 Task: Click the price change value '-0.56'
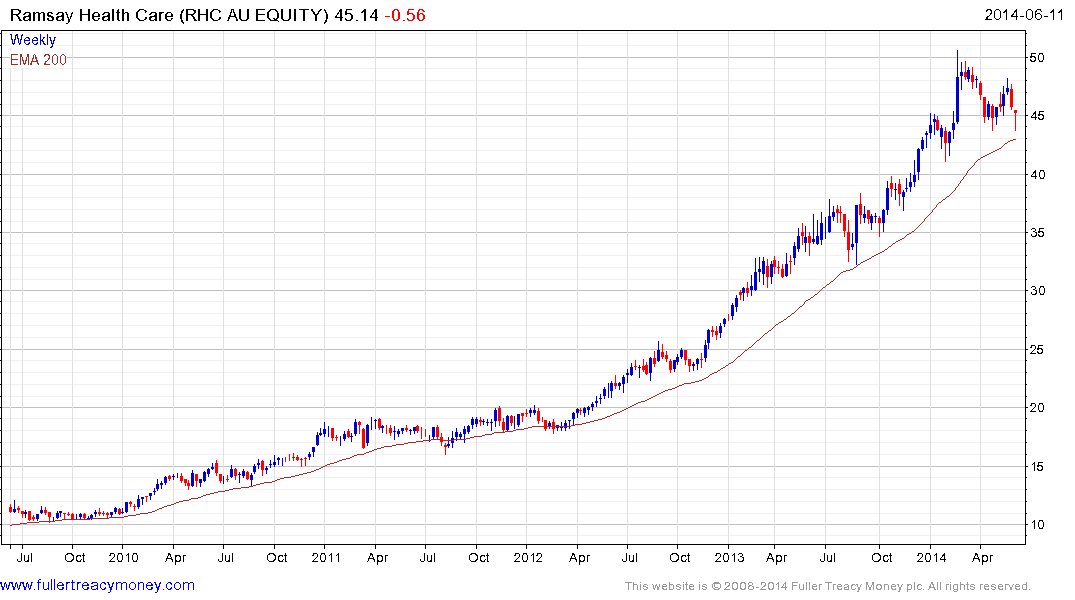tap(404, 15)
